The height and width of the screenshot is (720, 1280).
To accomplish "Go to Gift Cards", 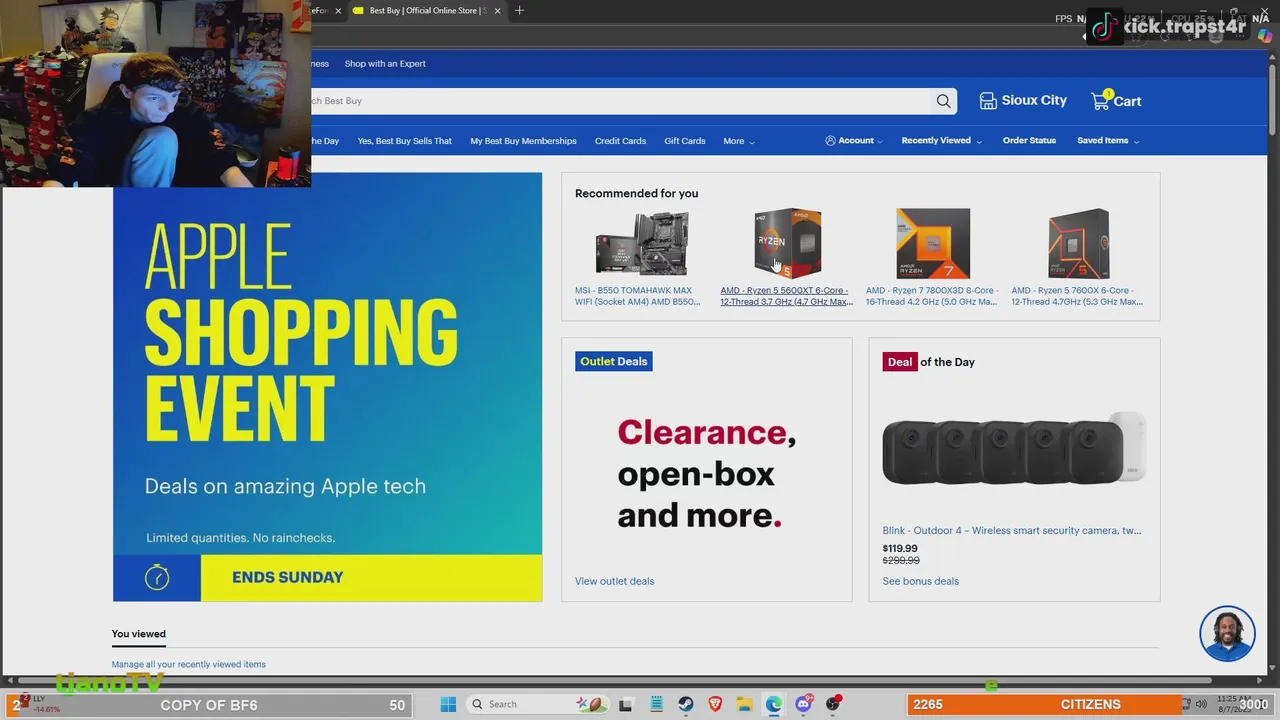I will [x=685, y=141].
